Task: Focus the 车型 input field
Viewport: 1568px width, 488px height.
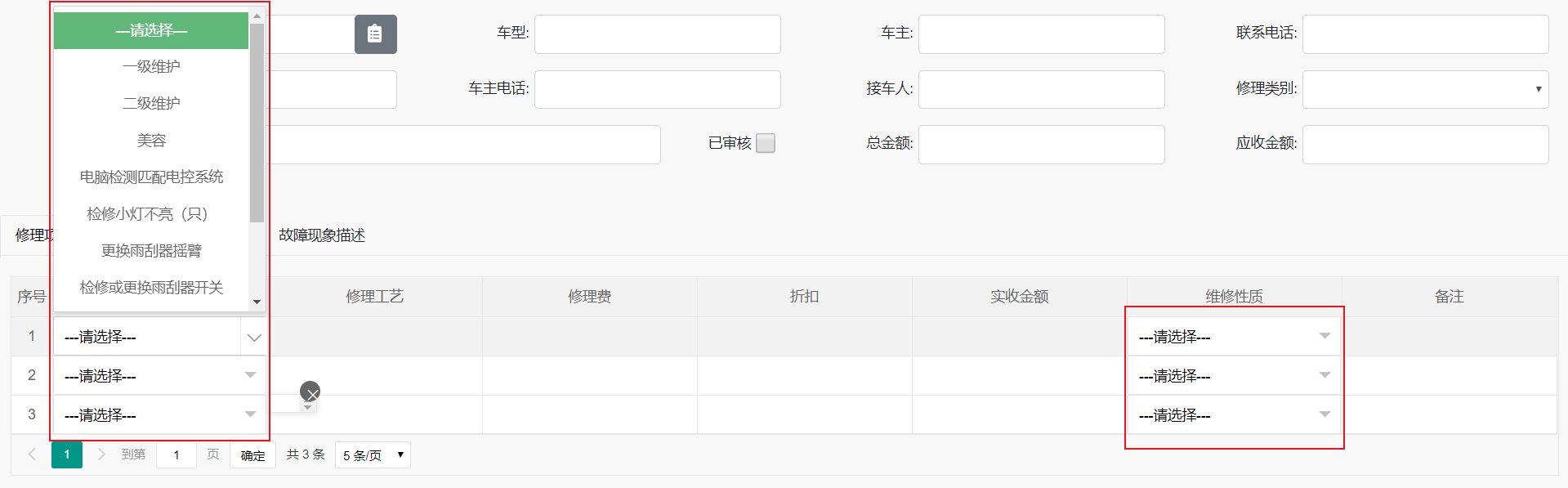Action: click(x=658, y=34)
